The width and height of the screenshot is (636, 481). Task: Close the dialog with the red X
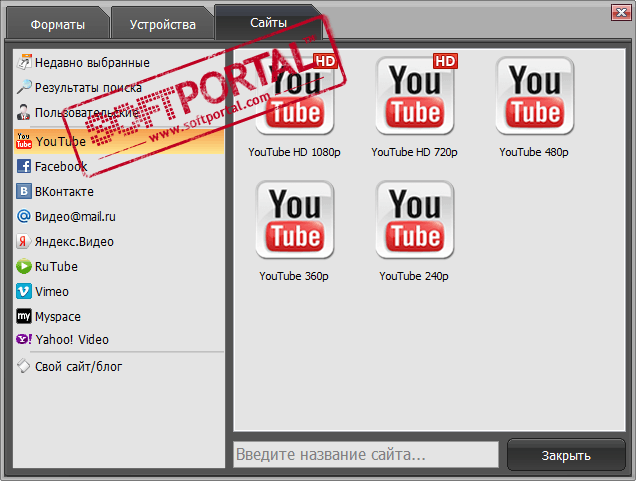pos(621,13)
